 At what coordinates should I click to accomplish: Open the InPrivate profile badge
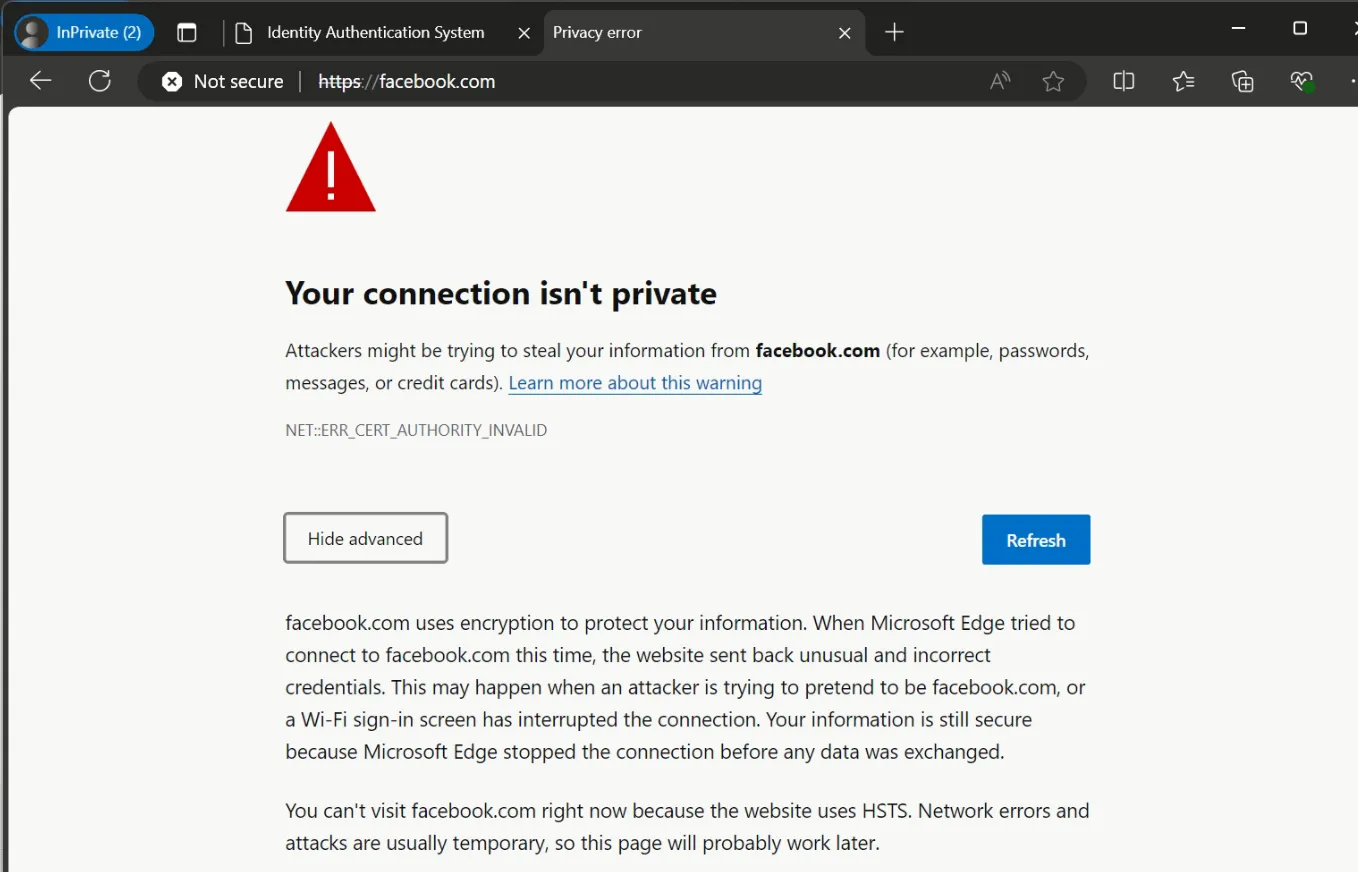point(84,32)
